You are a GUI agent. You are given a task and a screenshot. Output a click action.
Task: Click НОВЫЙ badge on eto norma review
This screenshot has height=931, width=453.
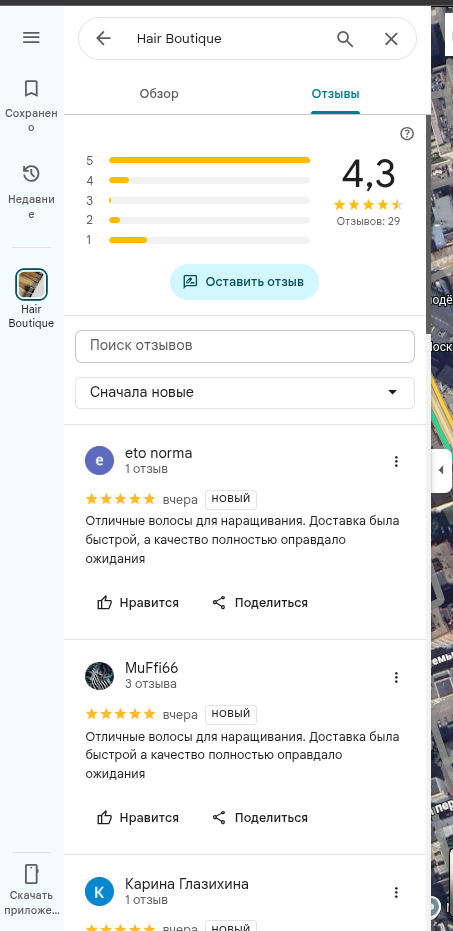pos(231,499)
